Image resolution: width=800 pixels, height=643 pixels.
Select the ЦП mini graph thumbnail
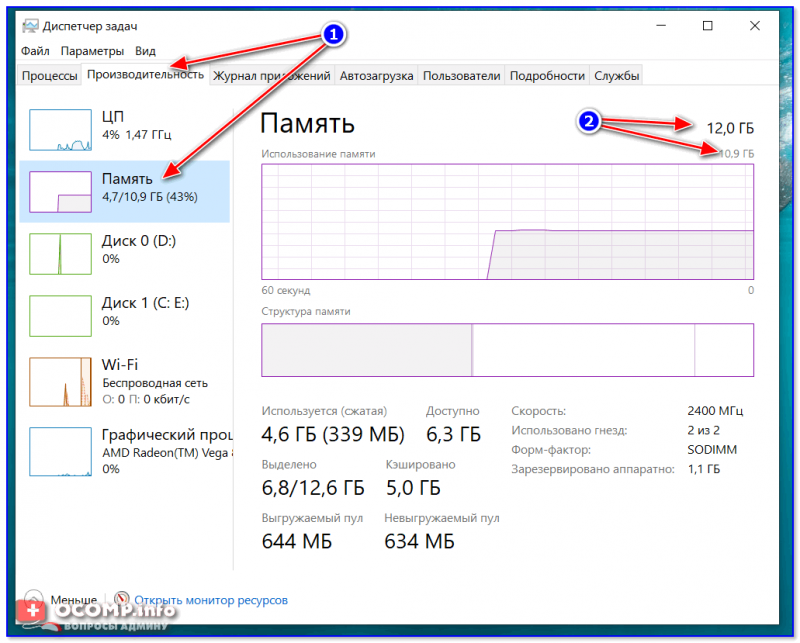pos(60,130)
